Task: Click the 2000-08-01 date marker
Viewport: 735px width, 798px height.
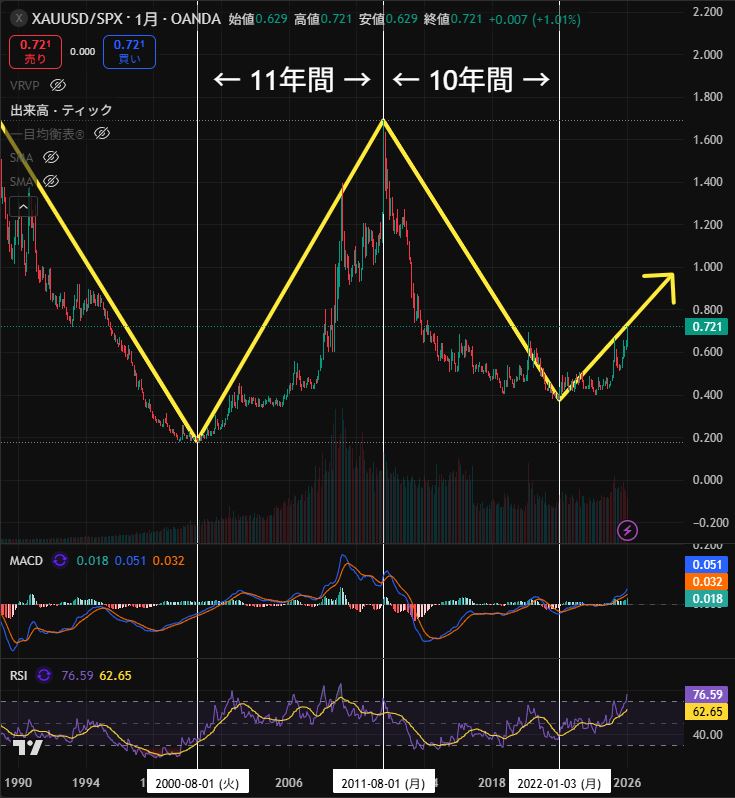Action: coord(198,783)
